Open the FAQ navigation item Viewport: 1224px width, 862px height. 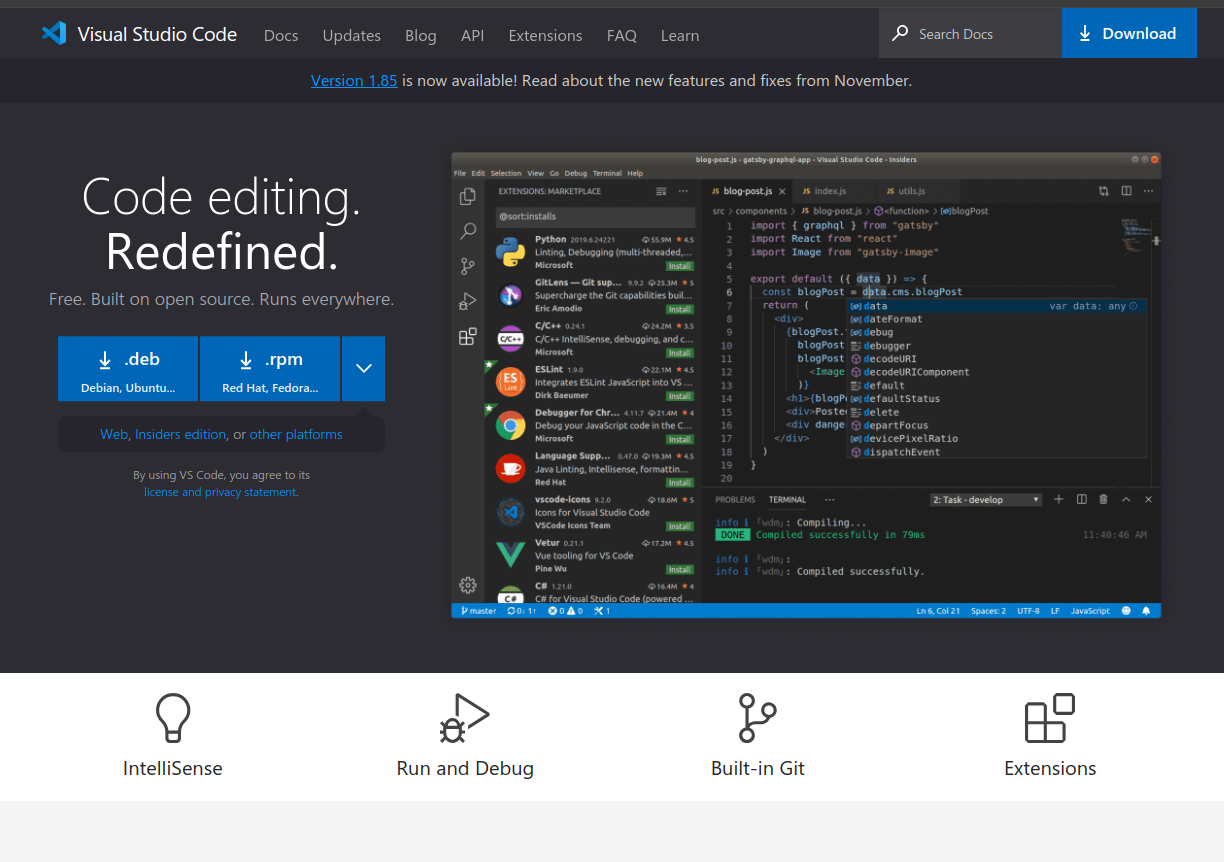tap(621, 35)
